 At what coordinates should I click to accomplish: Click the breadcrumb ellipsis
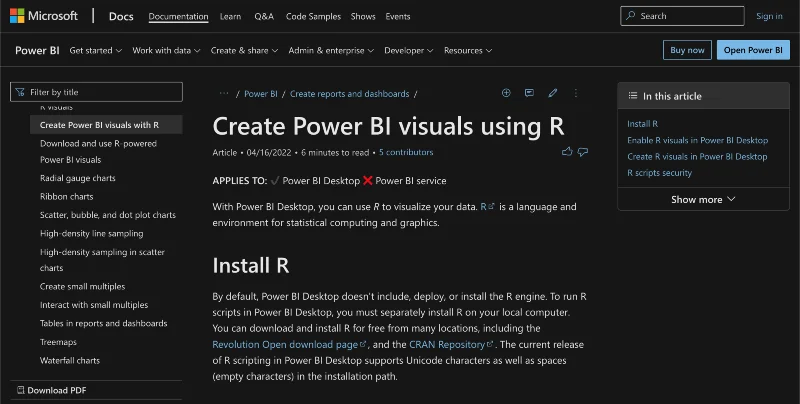click(223, 93)
